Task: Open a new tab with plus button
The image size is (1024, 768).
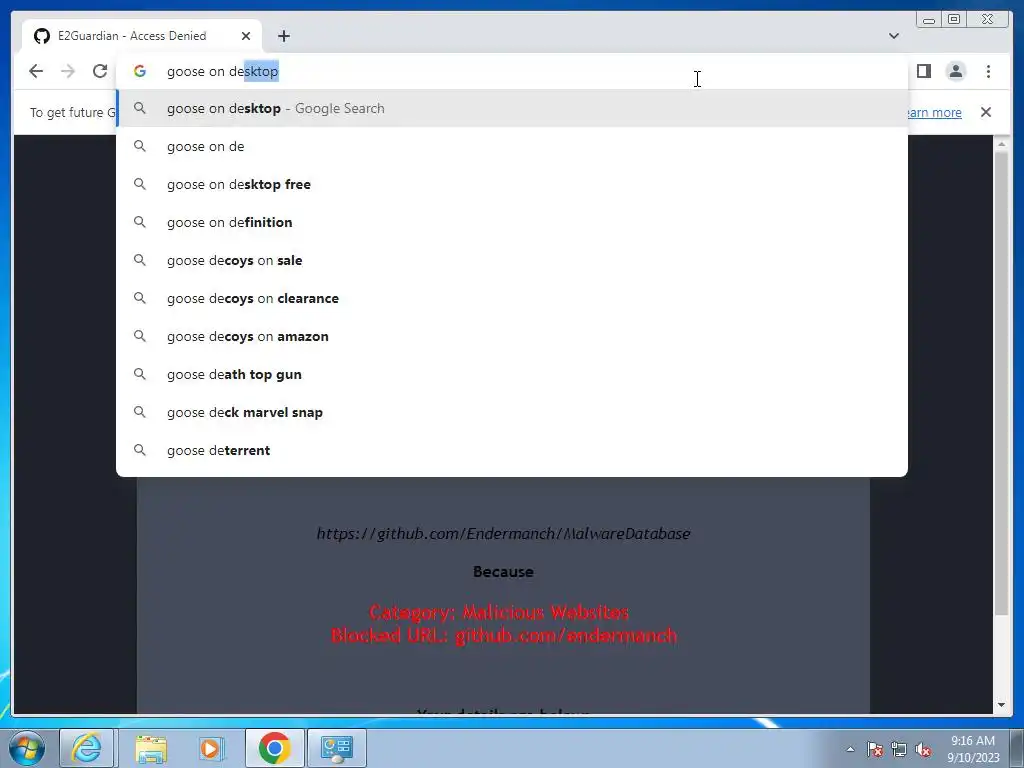Action: pos(283,36)
